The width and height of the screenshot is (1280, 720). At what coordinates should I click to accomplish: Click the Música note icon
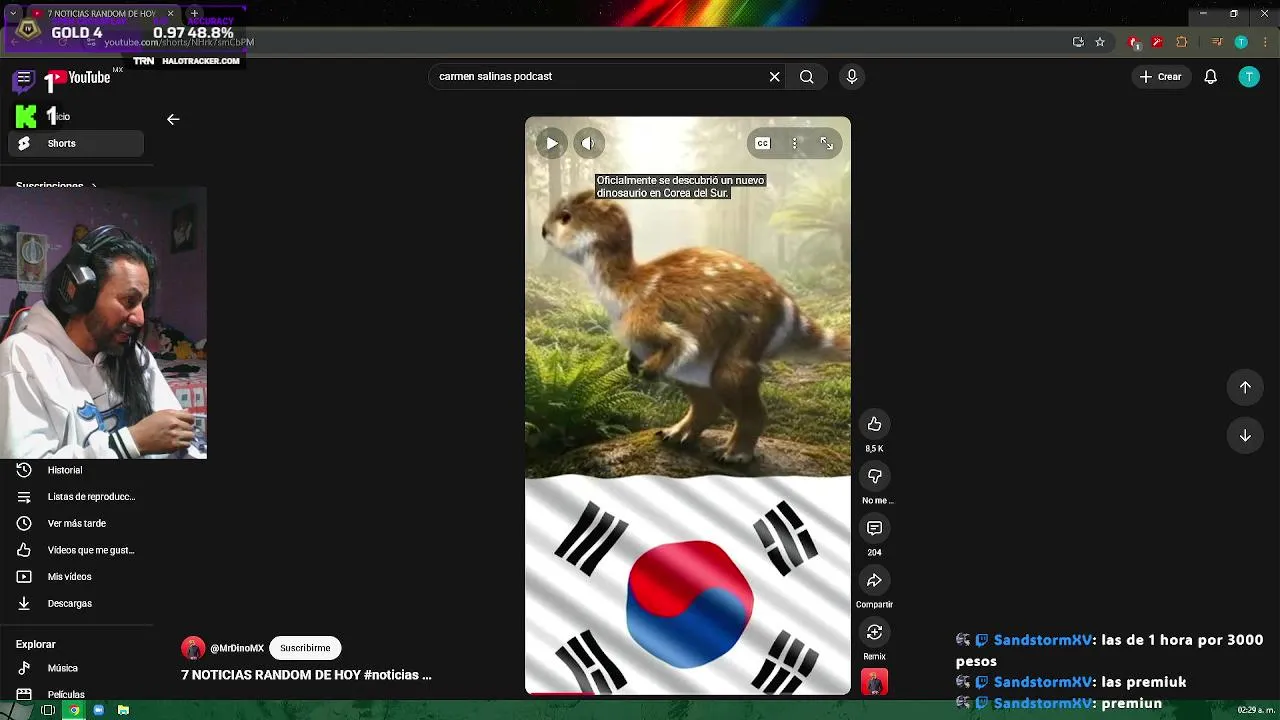[24, 668]
